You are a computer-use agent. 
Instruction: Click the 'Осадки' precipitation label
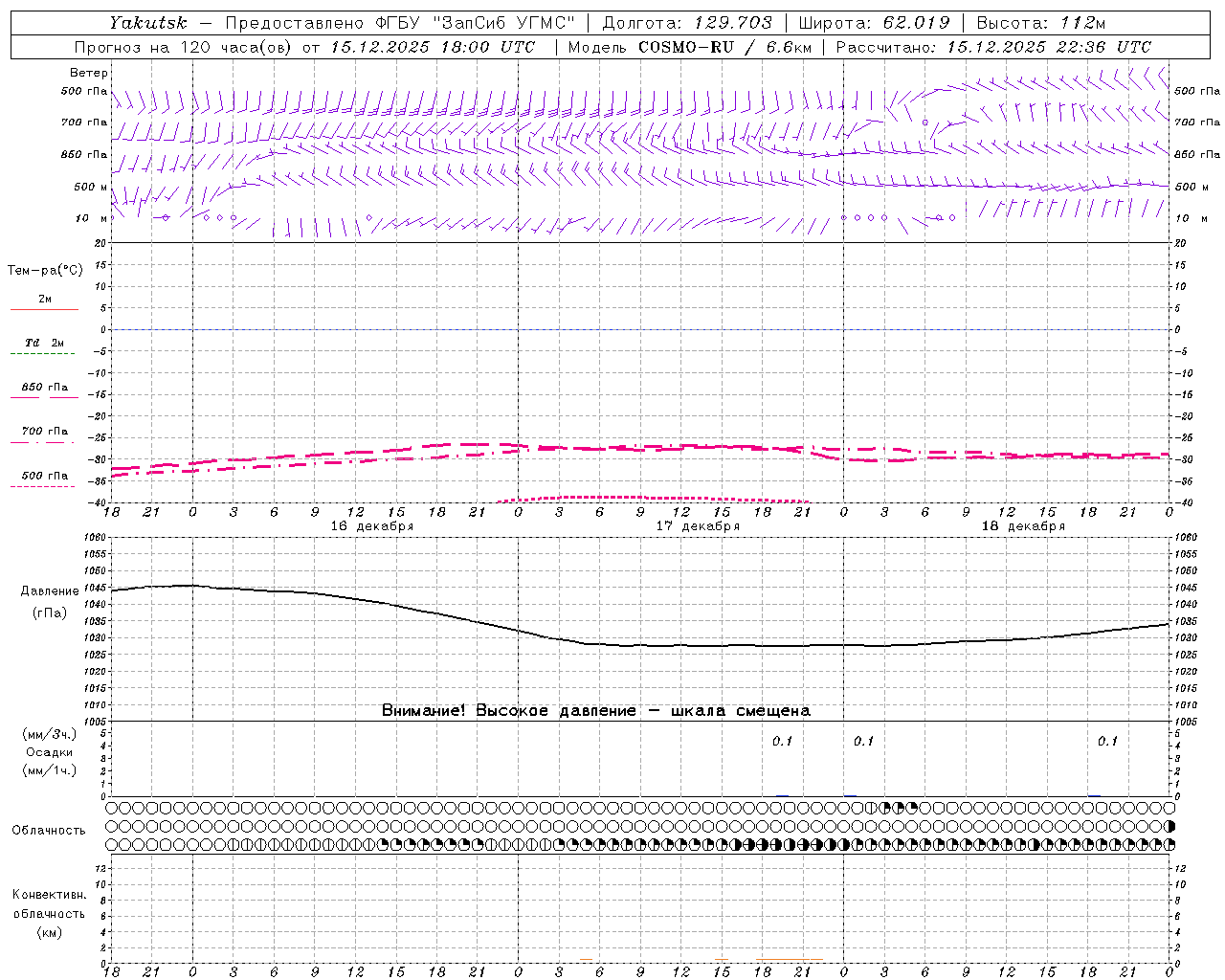pyautogui.click(x=50, y=752)
